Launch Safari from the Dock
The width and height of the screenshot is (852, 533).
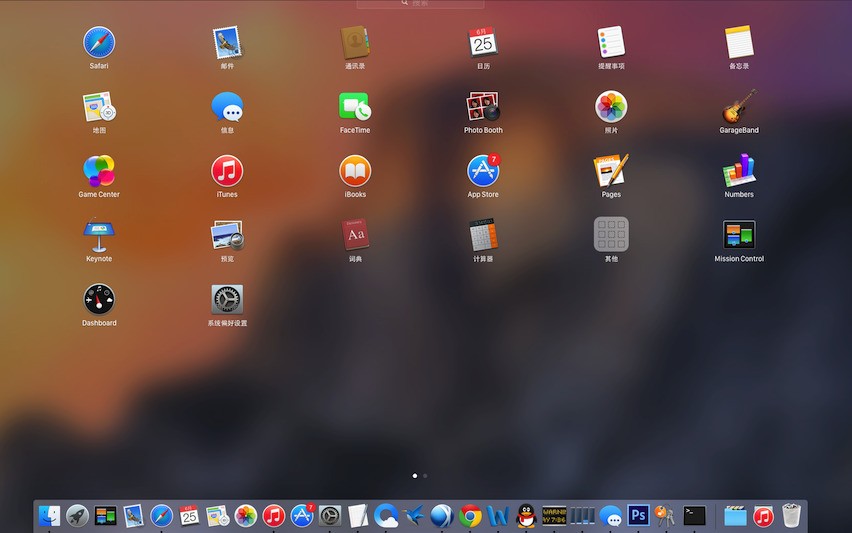161,516
